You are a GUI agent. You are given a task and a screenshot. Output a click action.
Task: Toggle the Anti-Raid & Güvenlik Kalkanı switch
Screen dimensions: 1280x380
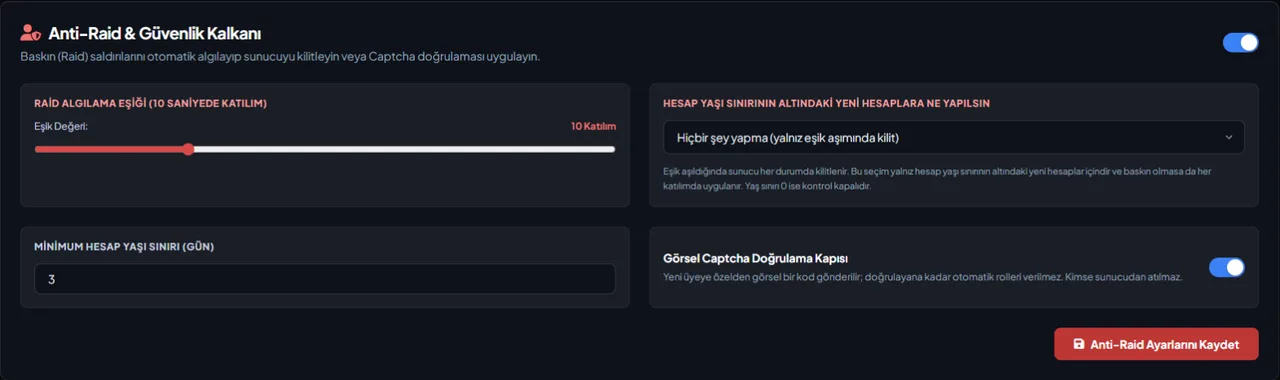[x=1240, y=42]
